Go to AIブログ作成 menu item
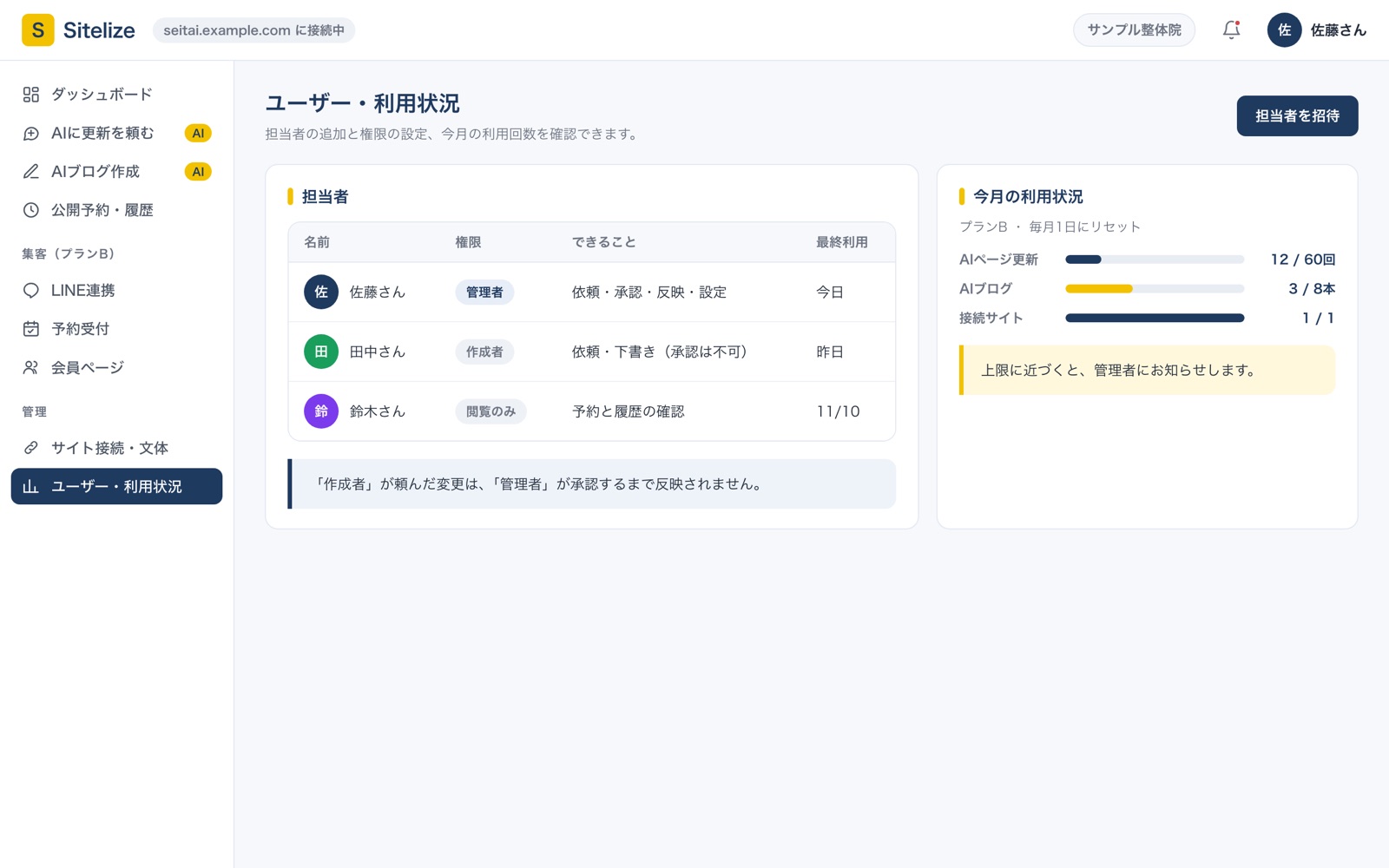1389x868 pixels. click(x=116, y=172)
